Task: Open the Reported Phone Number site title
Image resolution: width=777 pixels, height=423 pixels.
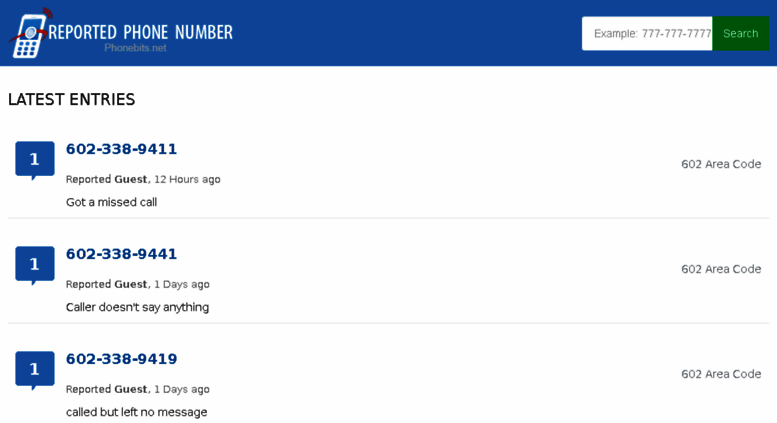Action: (x=140, y=33)
